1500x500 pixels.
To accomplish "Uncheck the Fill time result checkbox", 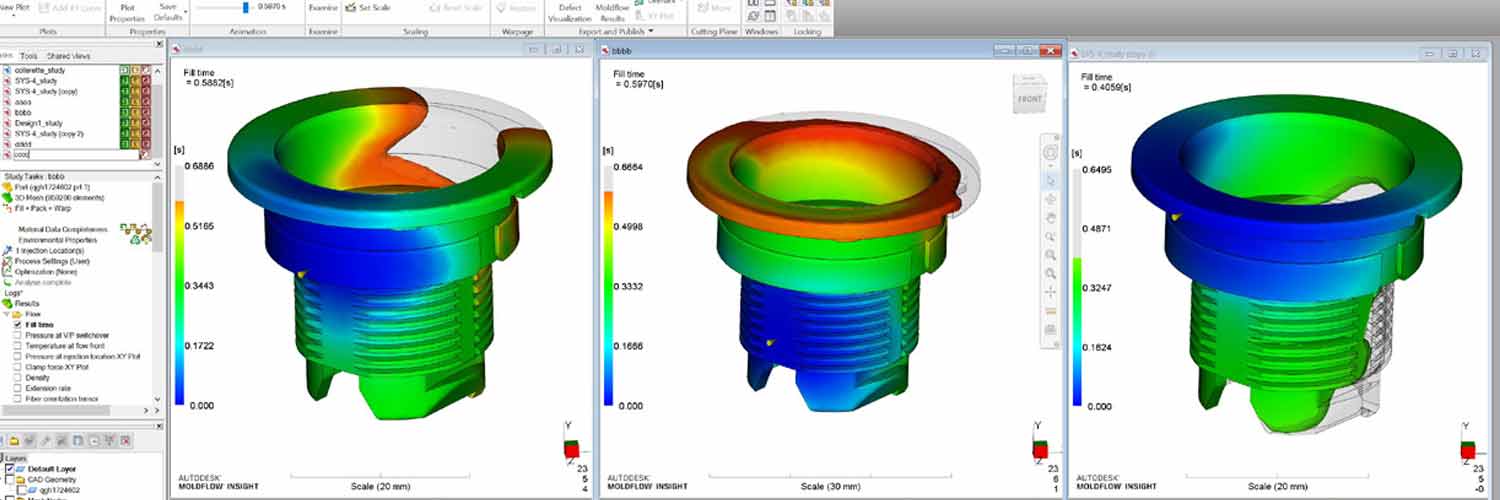I will tap(18, 325).
